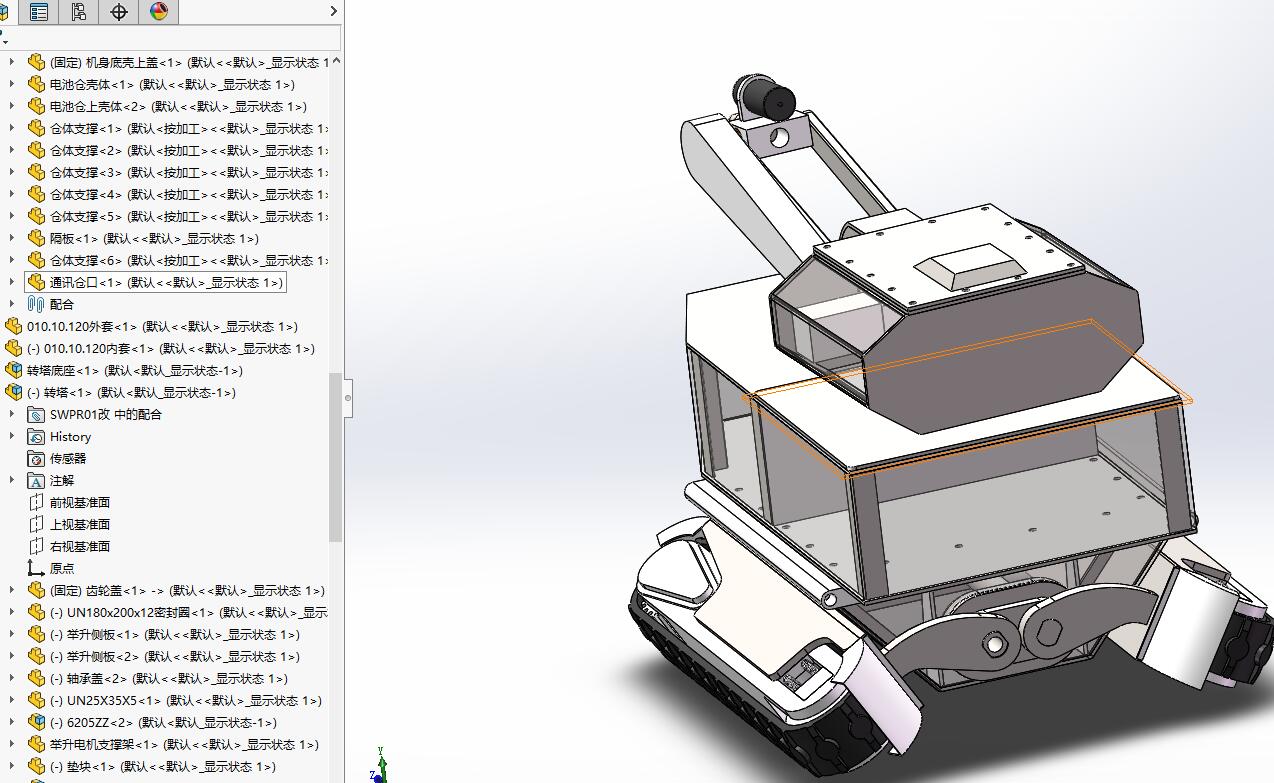This screenshot has width=1274, height=783.
Task: Select 仓体支撑<3> part icon
Action: (36, 172)
